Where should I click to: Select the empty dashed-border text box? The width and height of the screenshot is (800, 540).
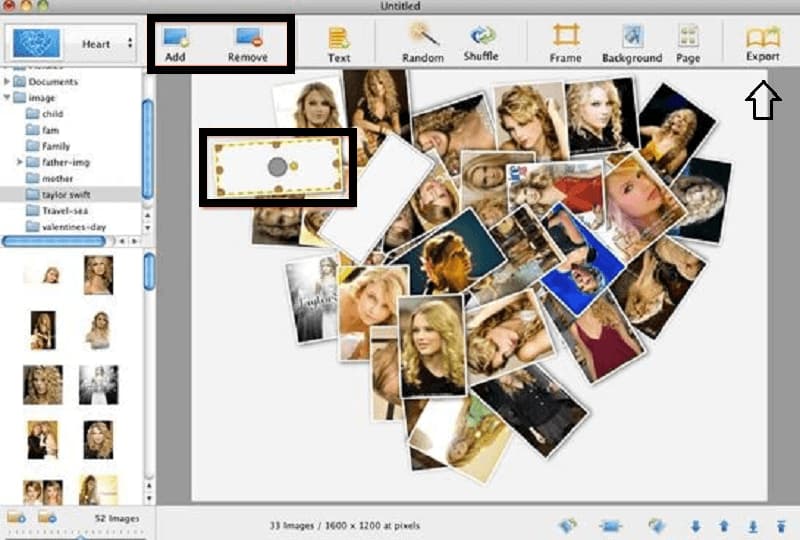coord(277,166)
